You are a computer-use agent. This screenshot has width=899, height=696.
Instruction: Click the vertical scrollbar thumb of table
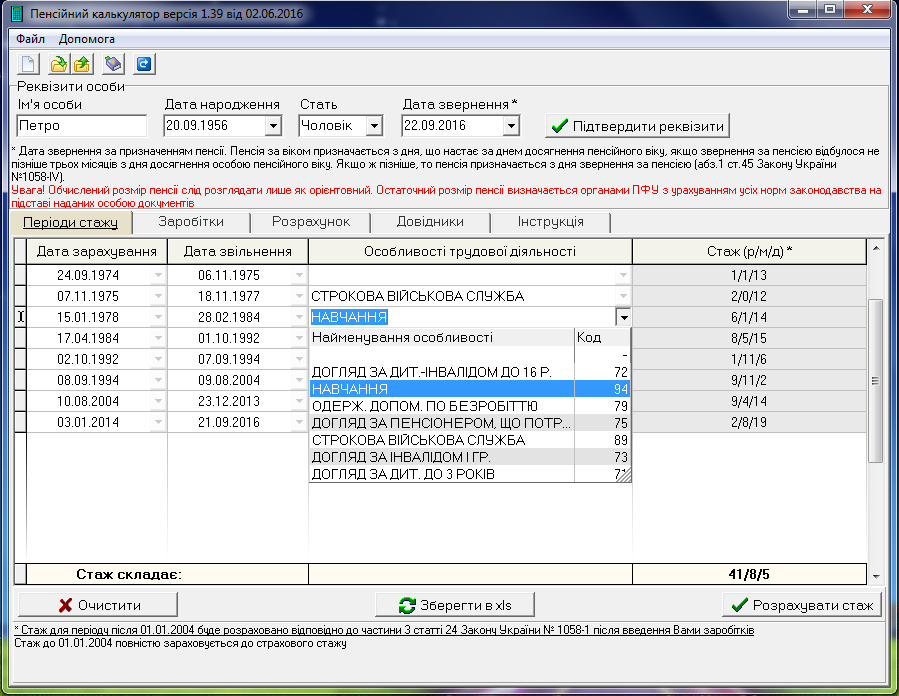tap(875, 380)
